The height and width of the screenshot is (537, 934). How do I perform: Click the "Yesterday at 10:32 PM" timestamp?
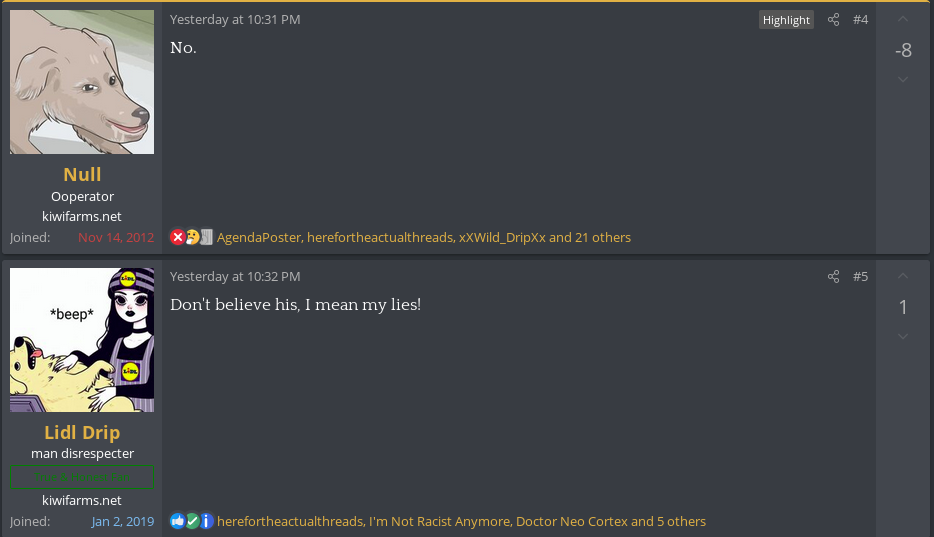(235, 277)
